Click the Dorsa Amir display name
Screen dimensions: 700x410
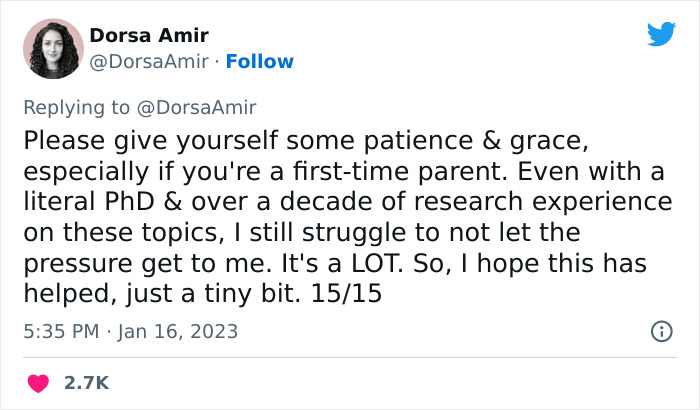click(151, 35)
